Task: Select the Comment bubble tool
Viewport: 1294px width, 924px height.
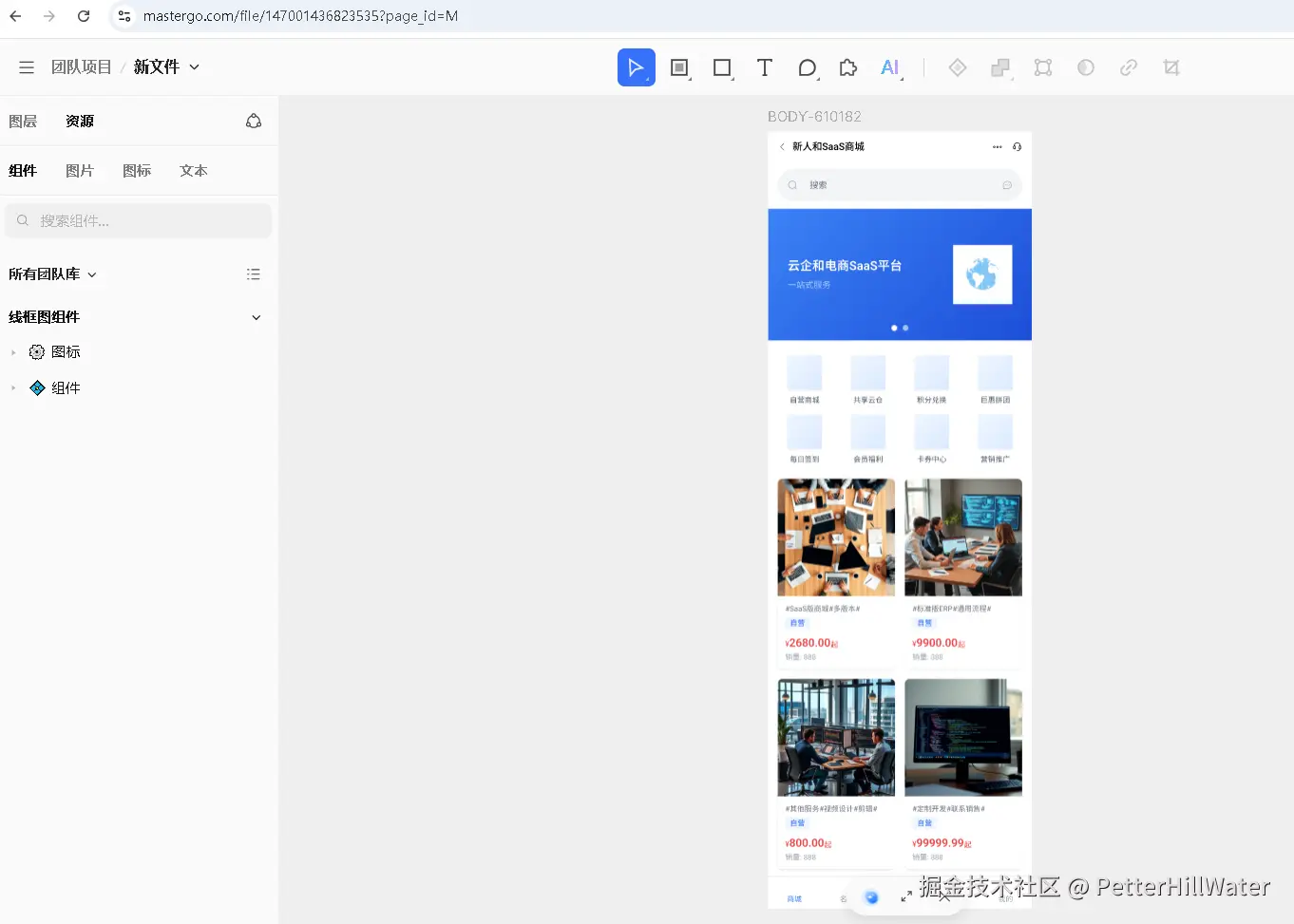Action: pos(807,67)
